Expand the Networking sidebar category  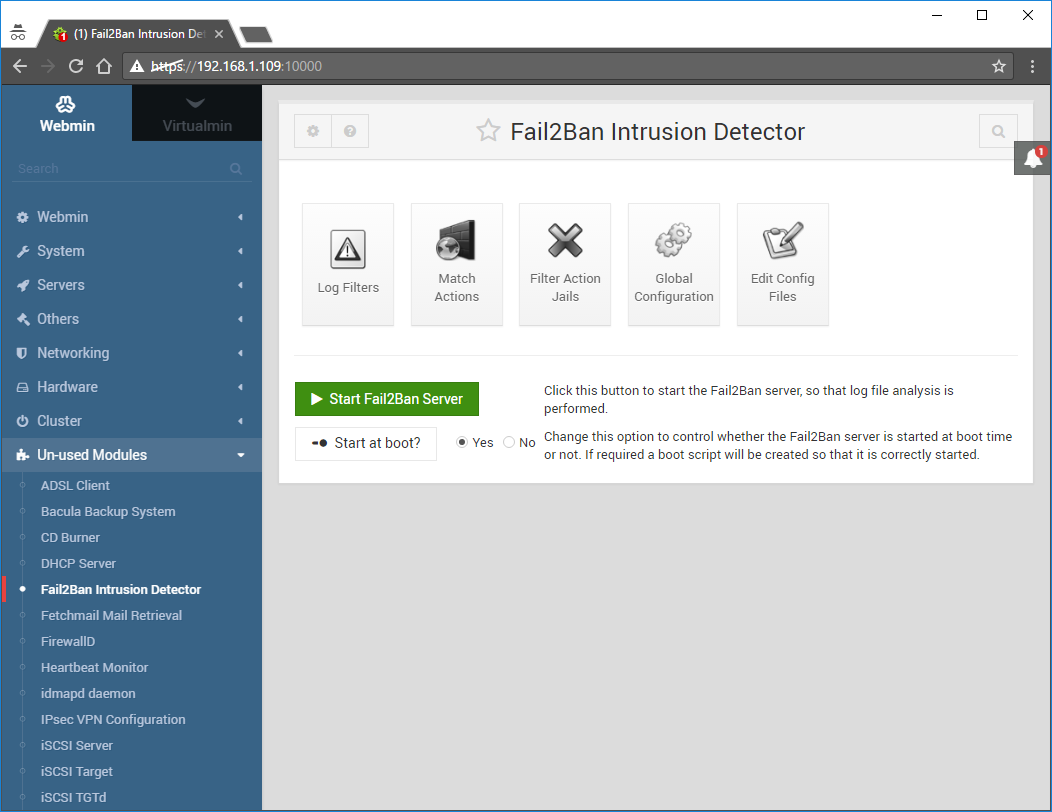[131, 353]
